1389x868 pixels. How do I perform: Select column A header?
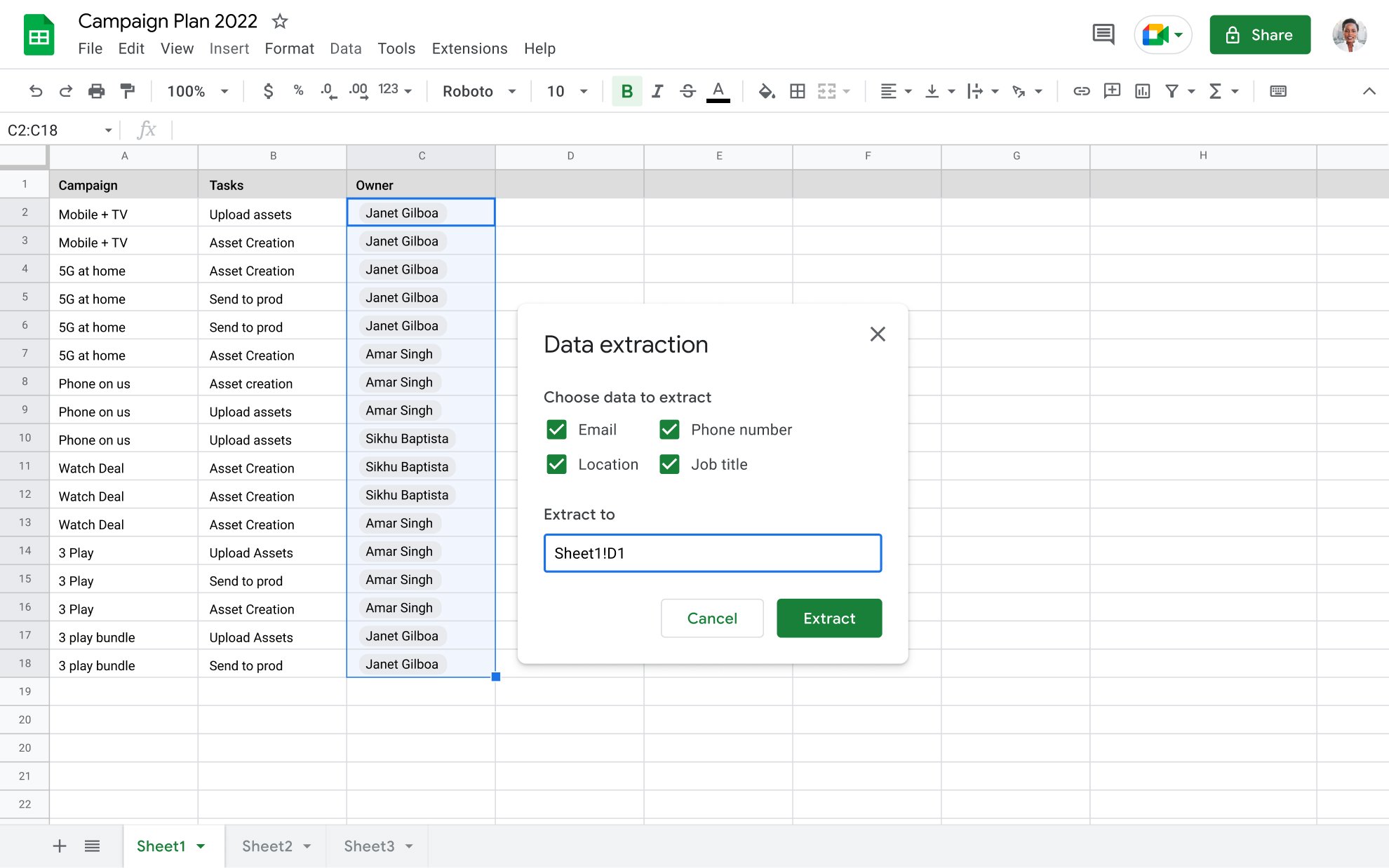coord(124,156)
